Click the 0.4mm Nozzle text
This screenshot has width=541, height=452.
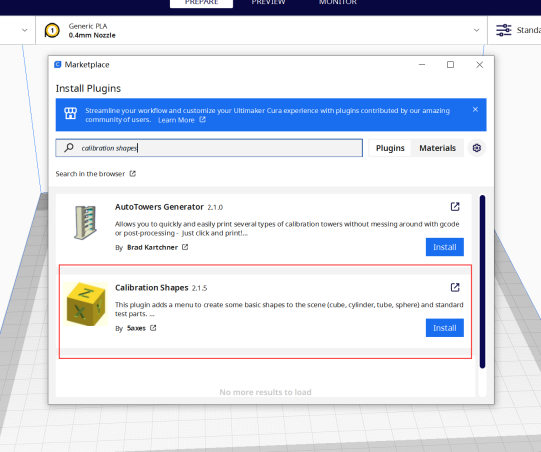[x=92, y=35]
